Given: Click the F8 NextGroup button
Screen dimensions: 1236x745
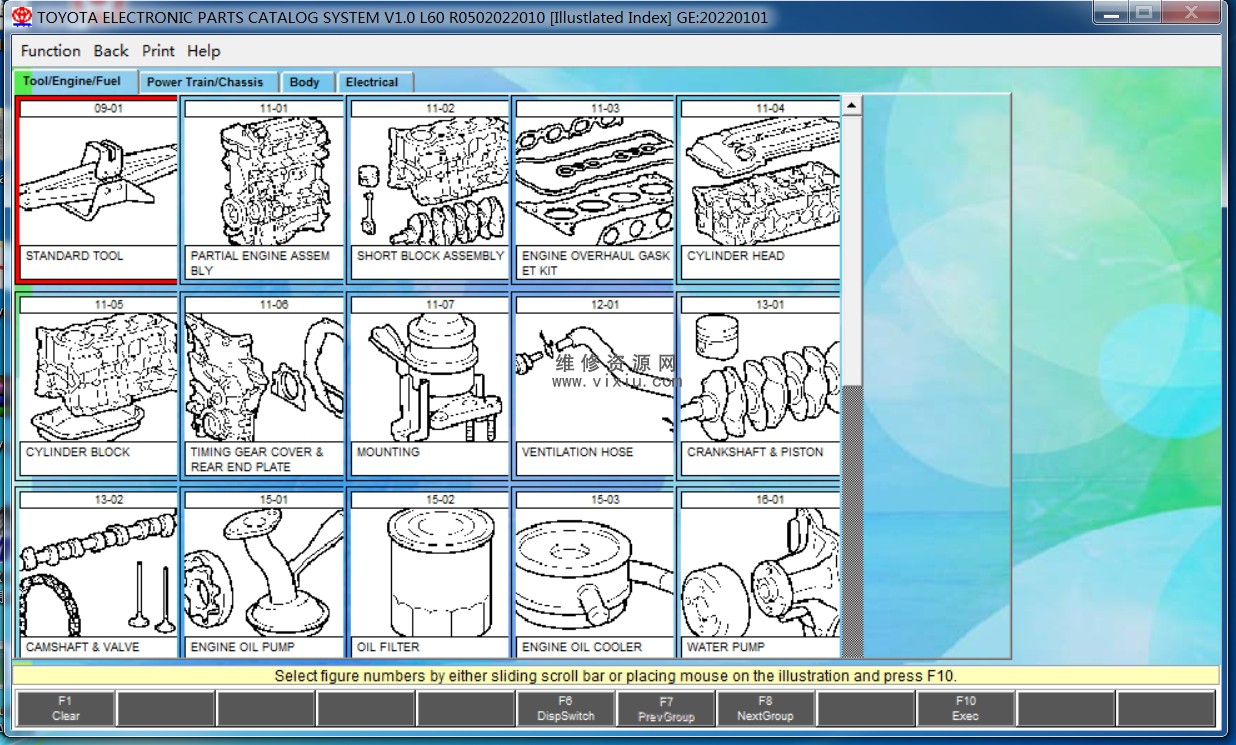Looking at the screenshot, I should pos(765,708).
